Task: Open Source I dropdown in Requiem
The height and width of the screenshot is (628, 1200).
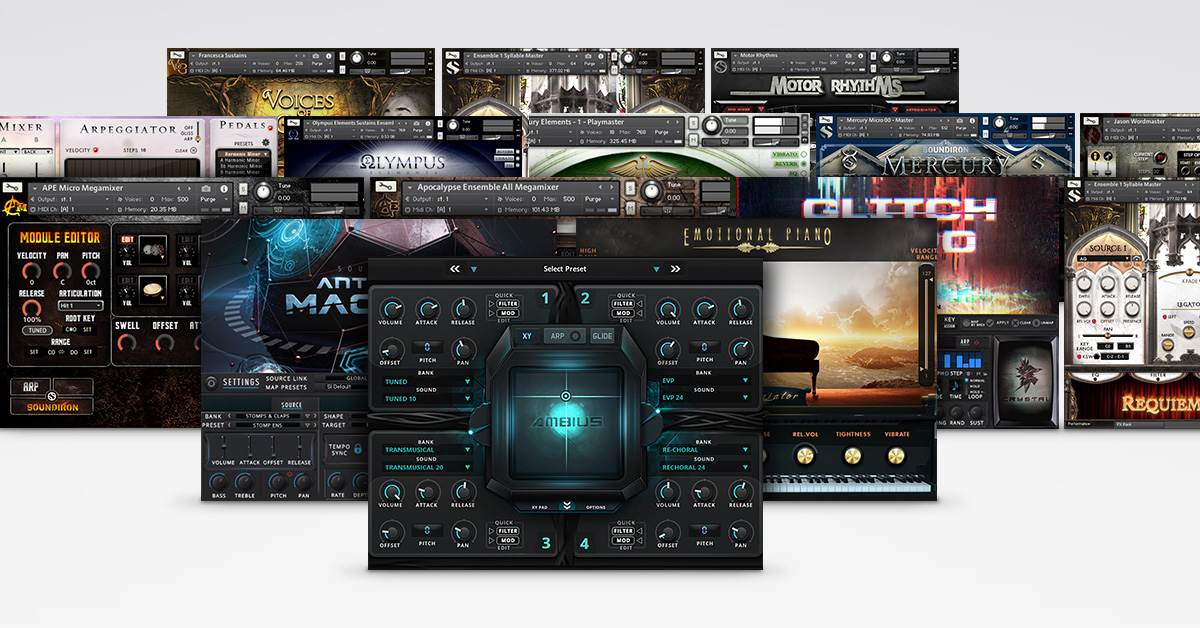Action: [x=1105, y=258]
